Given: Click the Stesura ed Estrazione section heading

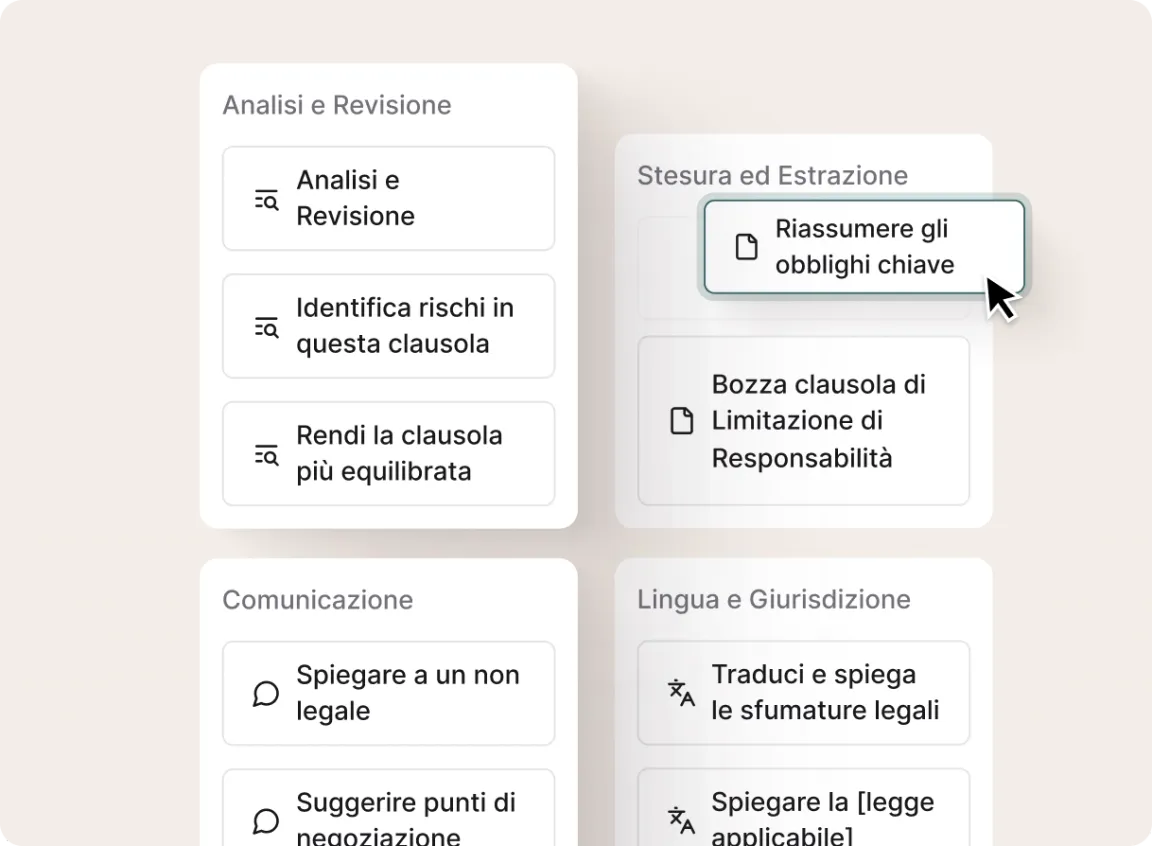Looking at the screenshot, I should [x=772, y=175].
